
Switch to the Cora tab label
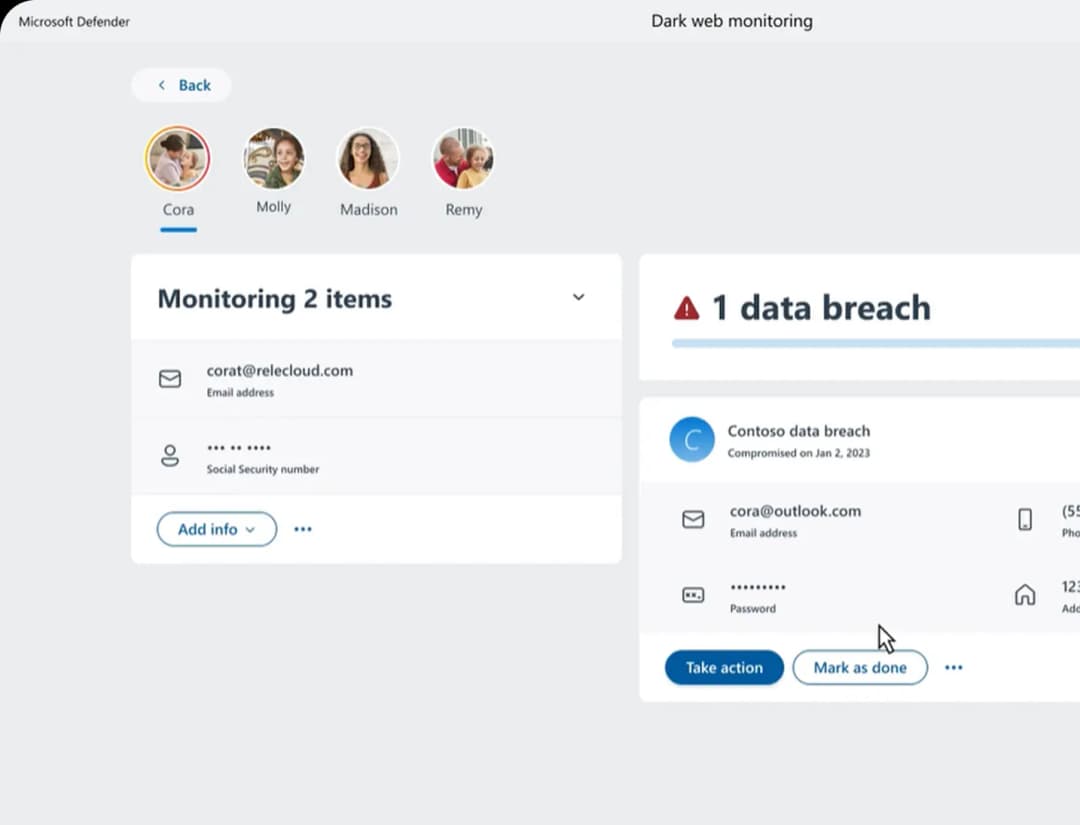point(178,209)
